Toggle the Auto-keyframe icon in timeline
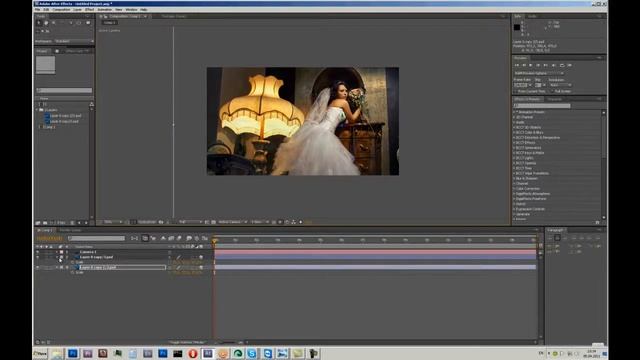 coord(197,238)
